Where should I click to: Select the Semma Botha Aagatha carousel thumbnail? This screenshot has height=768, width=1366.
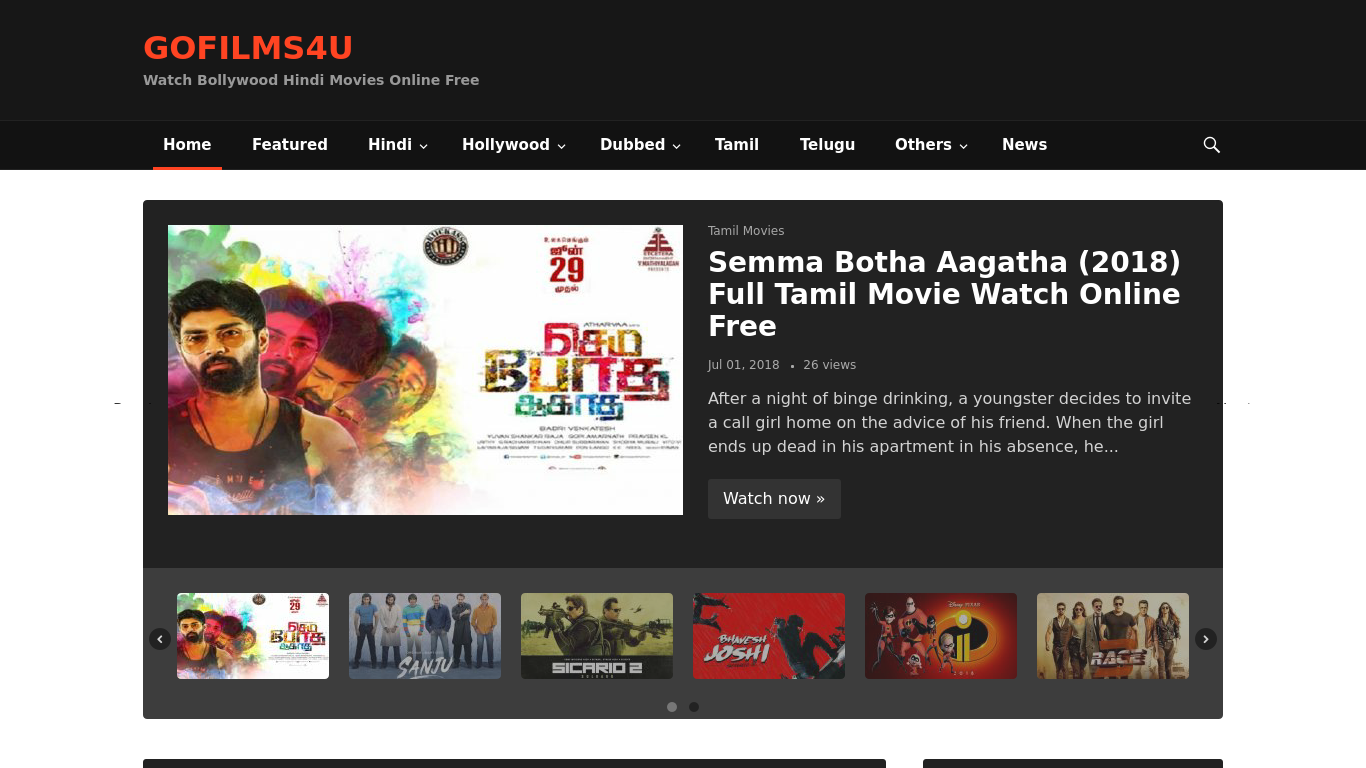(x=253, y=636)
